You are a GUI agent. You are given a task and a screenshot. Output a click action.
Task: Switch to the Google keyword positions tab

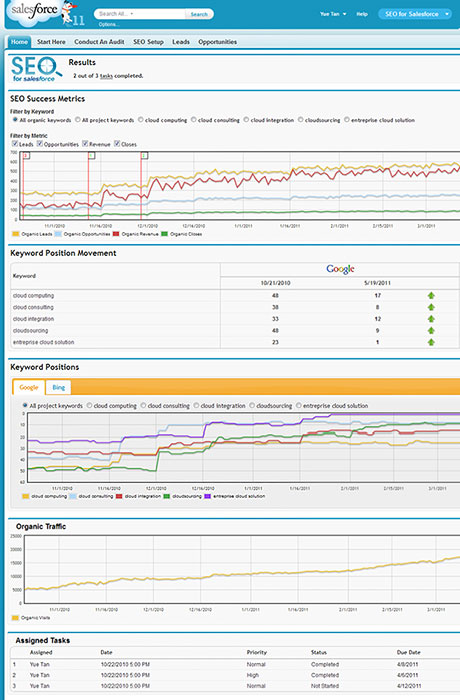tap(29, 387)
